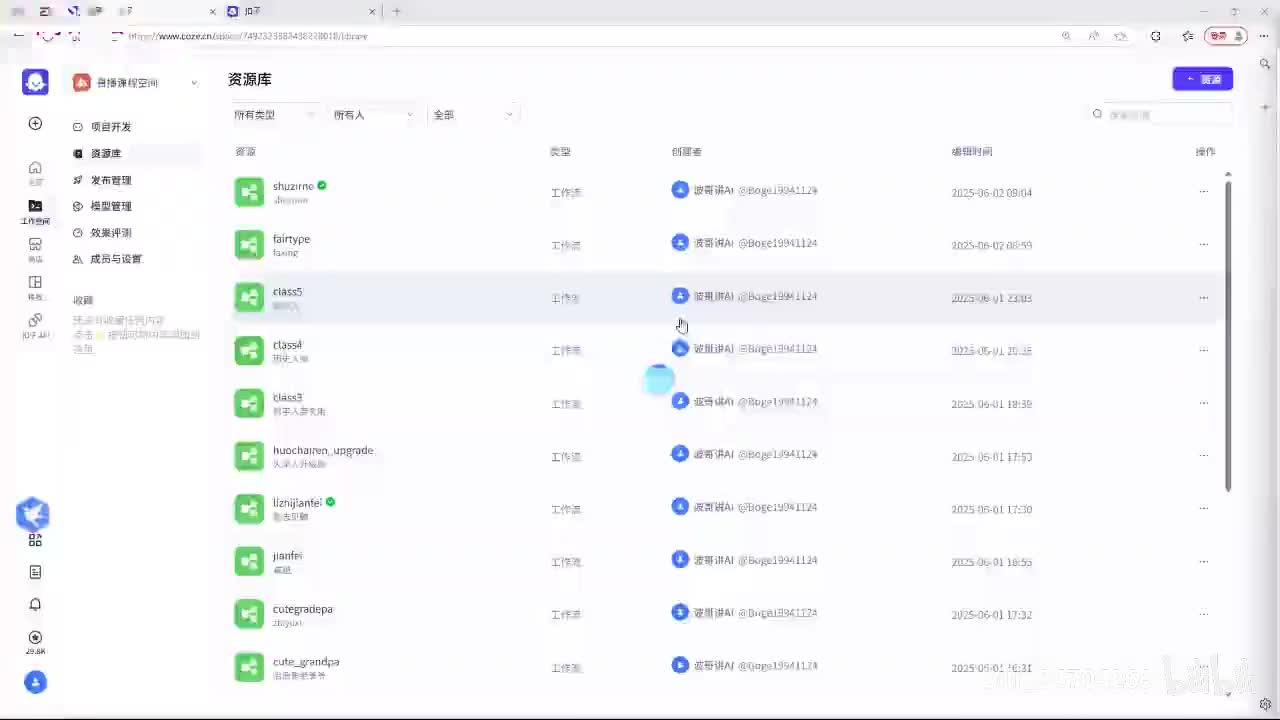
Task: Click the browser extensions puzzle icon
Action: (1156, 36)
